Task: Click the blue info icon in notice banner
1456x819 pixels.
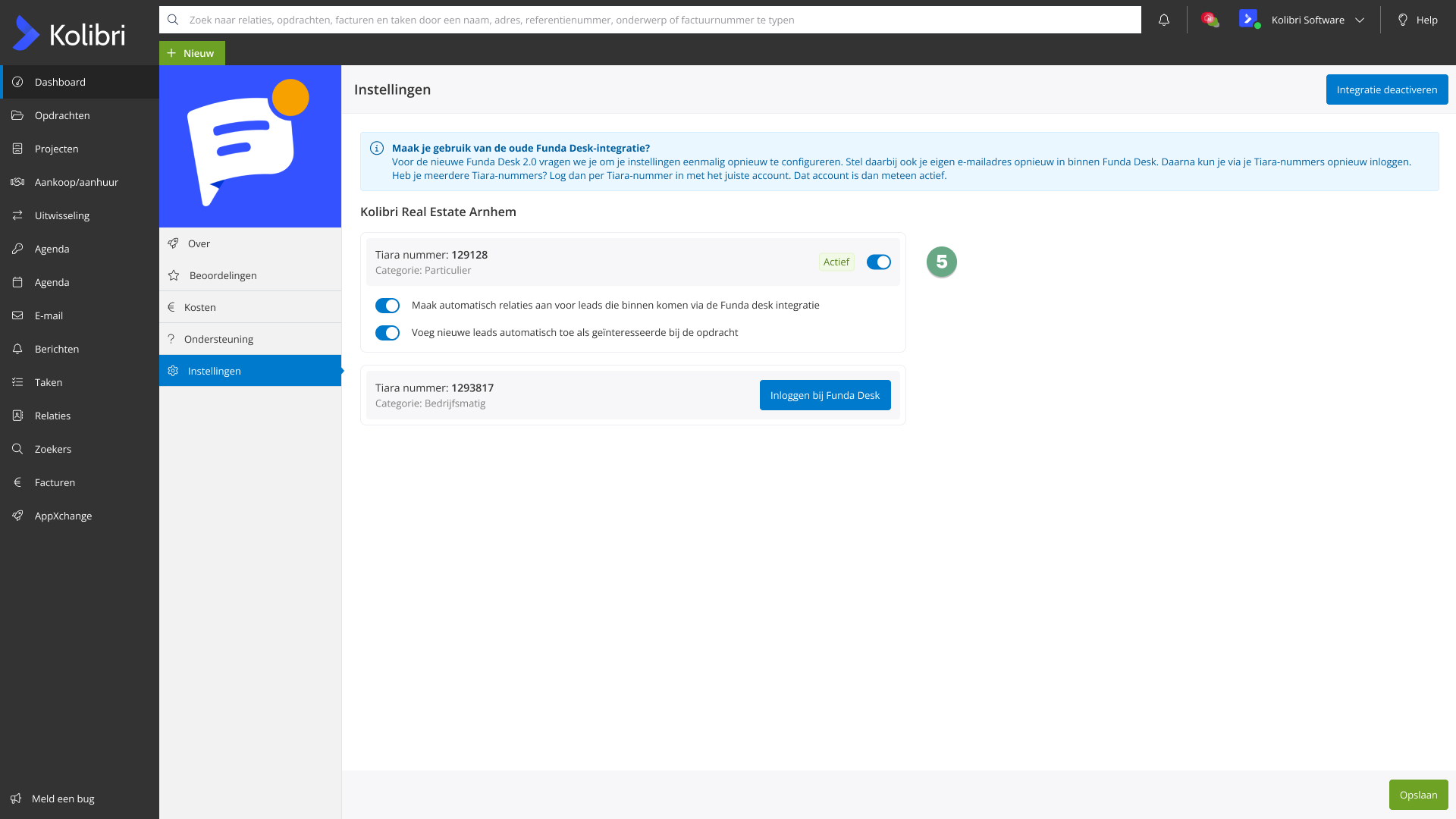Action: tap(376, 149)
